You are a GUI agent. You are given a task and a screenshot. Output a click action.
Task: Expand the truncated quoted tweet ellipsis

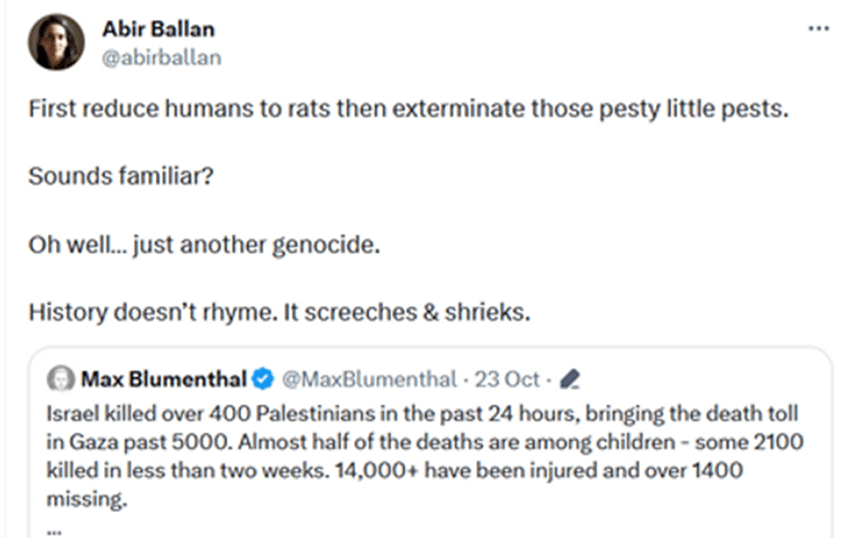point(54,530)
